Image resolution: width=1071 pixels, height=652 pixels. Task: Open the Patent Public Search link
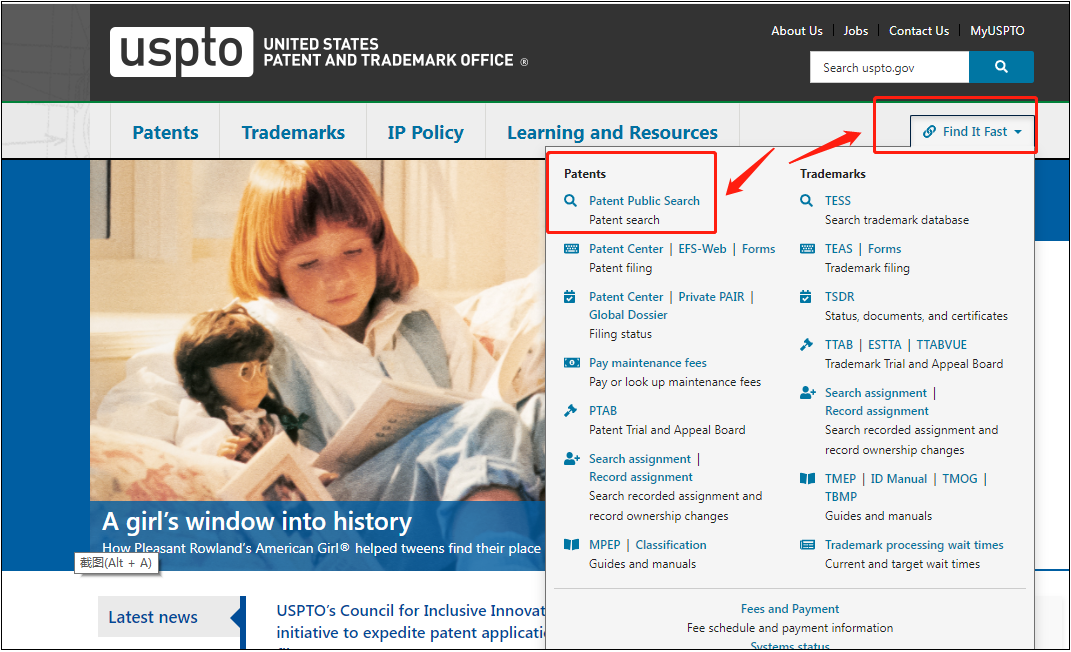644,201
